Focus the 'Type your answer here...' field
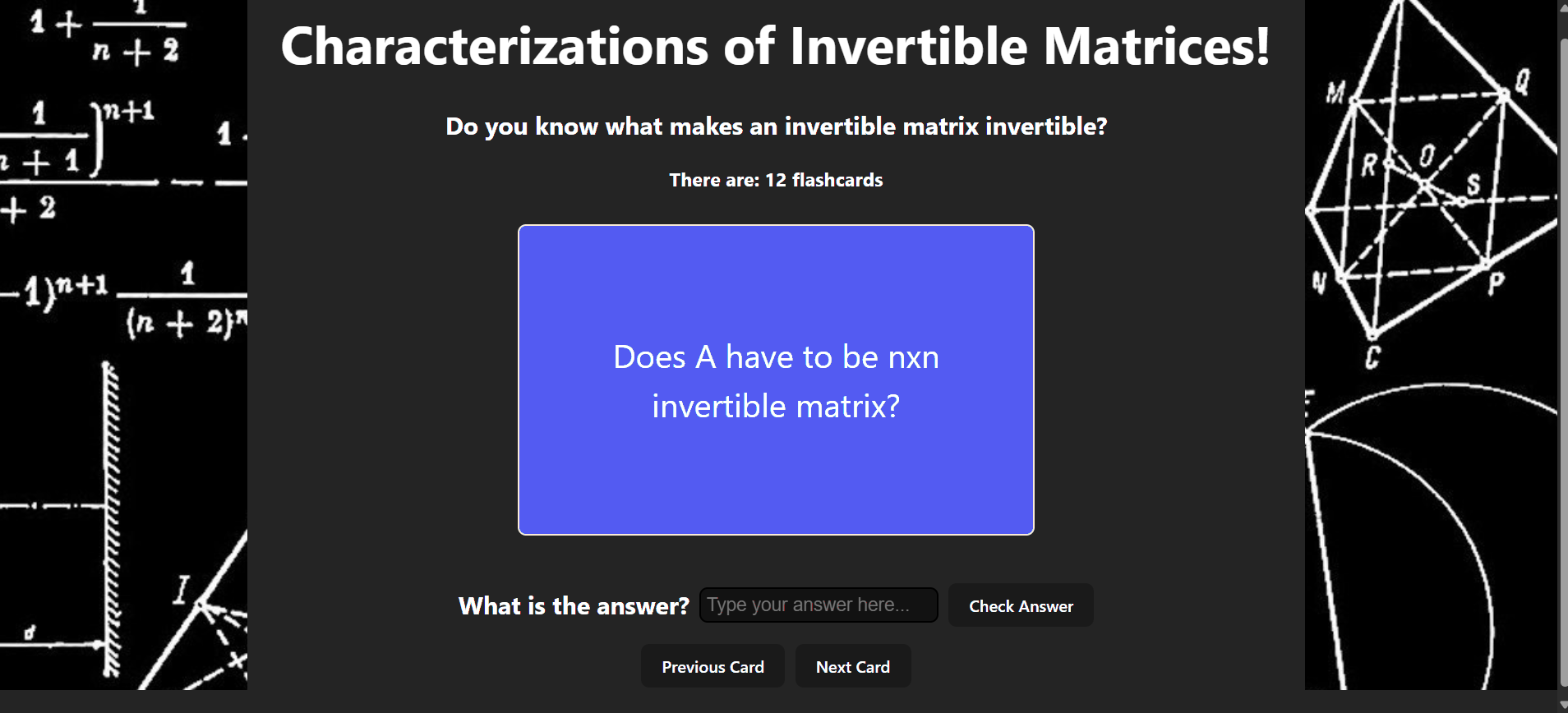This screenshot has height=713, width=1568. pos(819,605)
